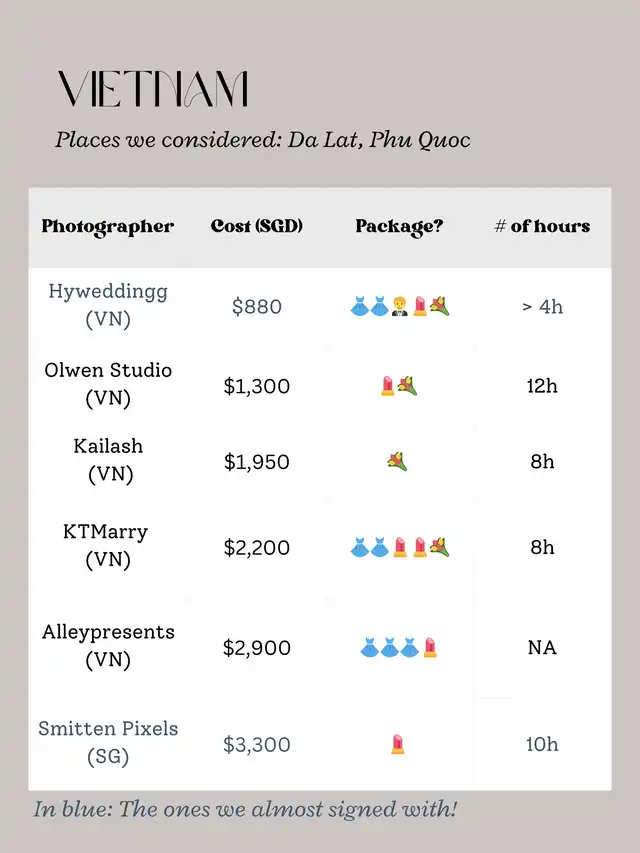Screen dimensions: 640x853
Task: Click the lipstick emoji in Olwen Studio row
Action: pos(387,386)
